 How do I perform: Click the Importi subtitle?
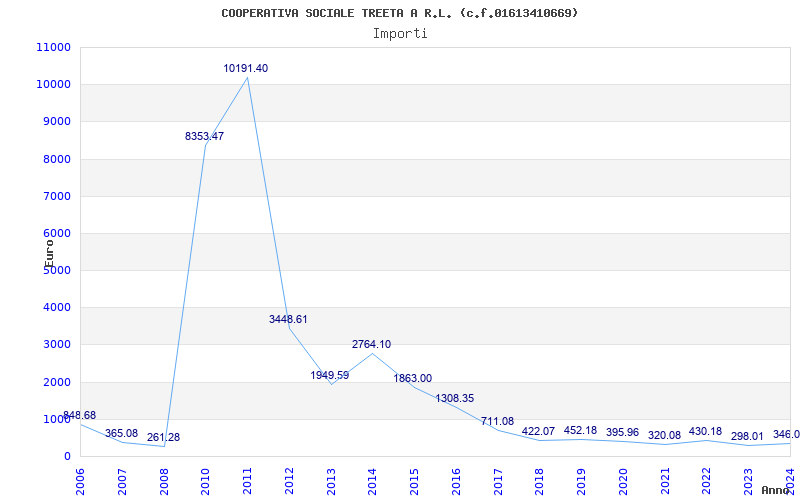click(400, 34)
